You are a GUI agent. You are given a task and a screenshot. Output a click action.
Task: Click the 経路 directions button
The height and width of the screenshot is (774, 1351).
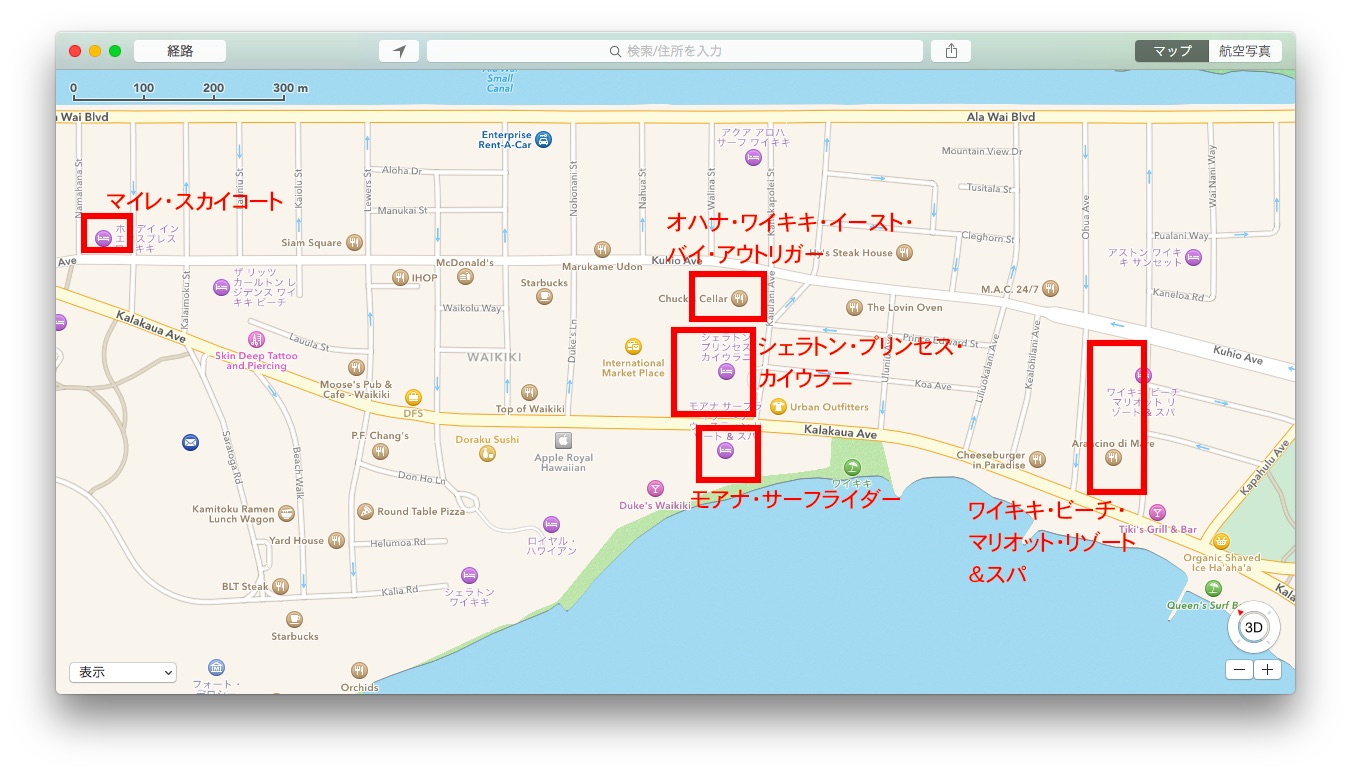pyautogui.click(x=180, y=51)
